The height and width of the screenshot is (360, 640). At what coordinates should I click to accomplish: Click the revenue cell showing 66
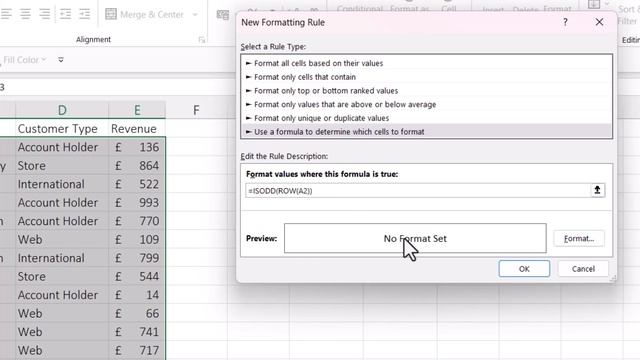click(137, 313)
